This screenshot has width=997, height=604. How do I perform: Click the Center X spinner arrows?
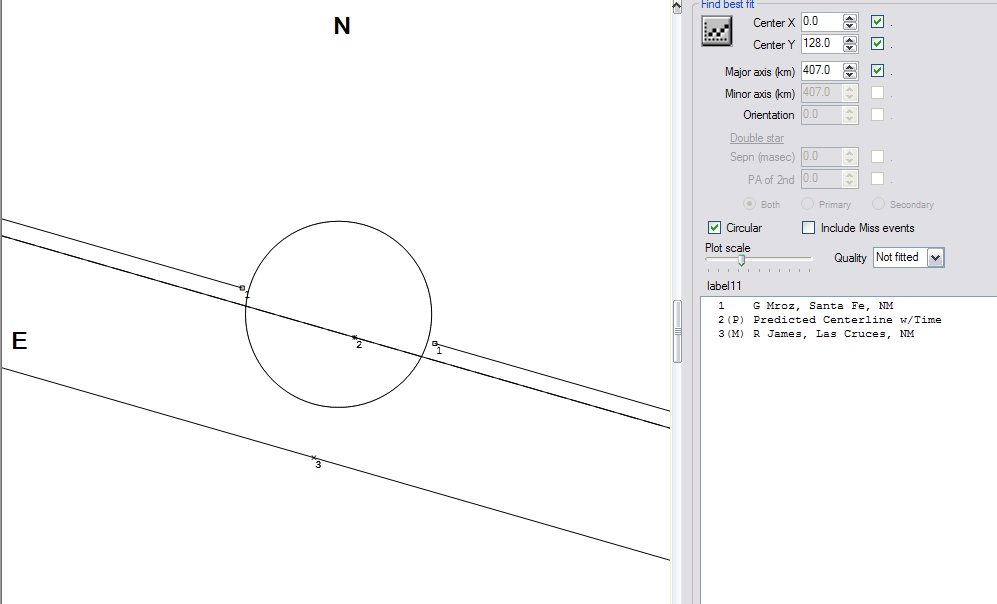(850, 22)
